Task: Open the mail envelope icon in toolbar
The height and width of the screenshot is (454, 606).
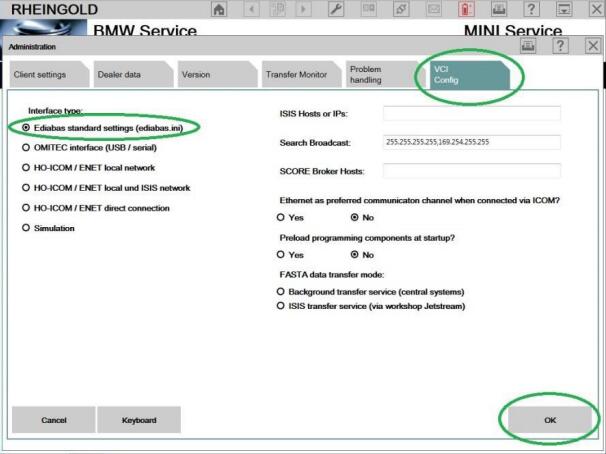Action: (434, 9)
